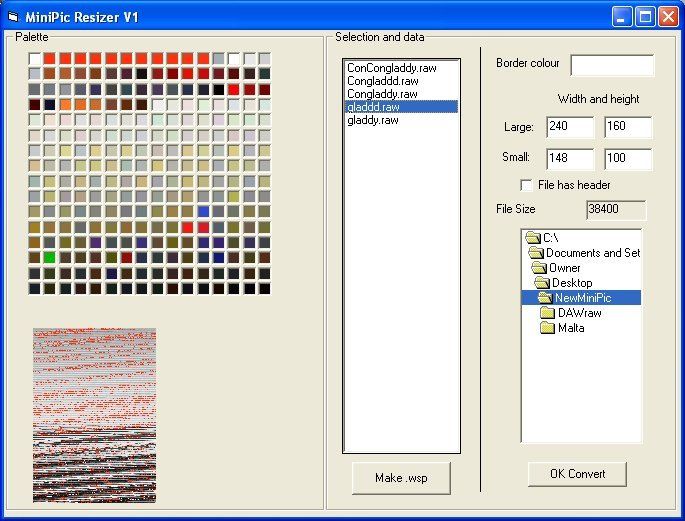Minimize the MiniPic Resizer window
Screen dimensions: 685x521
[x=621, y=17]
